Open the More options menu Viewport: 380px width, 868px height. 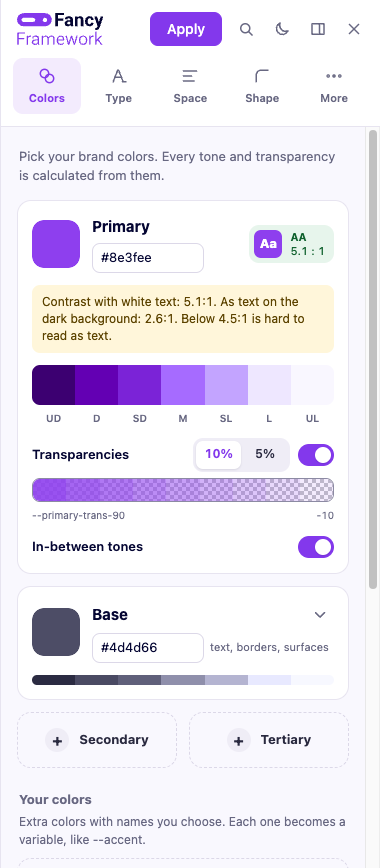point(334,86)
